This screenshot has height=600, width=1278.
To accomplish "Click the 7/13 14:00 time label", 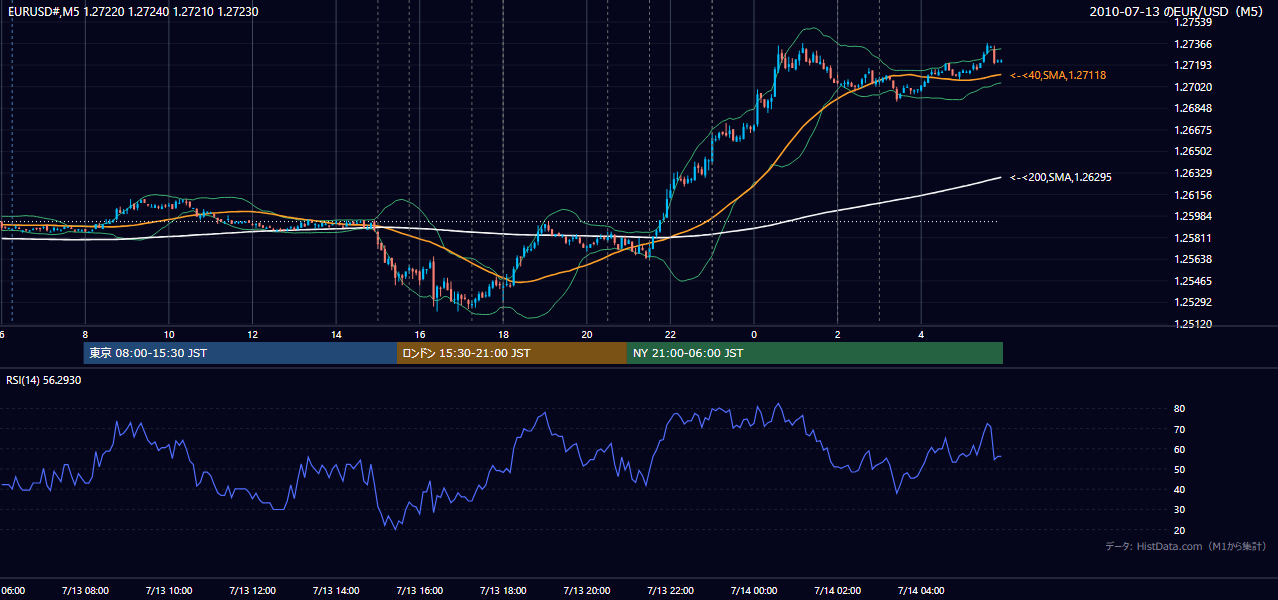I will (336, 591).
